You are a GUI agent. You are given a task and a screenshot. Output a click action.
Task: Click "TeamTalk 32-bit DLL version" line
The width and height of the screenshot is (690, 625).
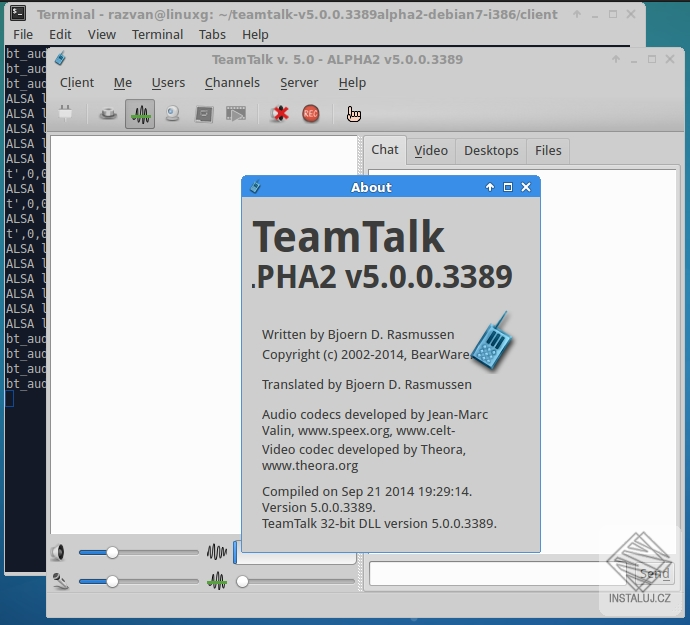[x=379, y=523]
